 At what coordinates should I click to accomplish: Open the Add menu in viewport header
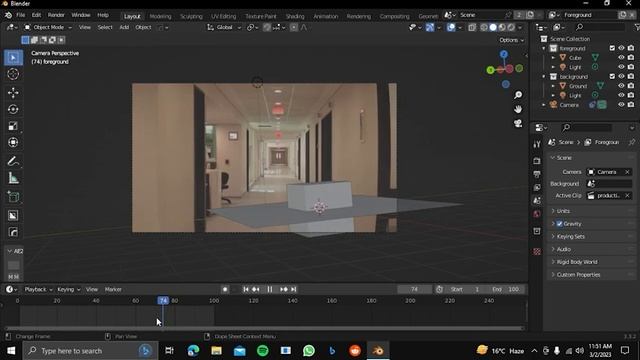[124, 27]
